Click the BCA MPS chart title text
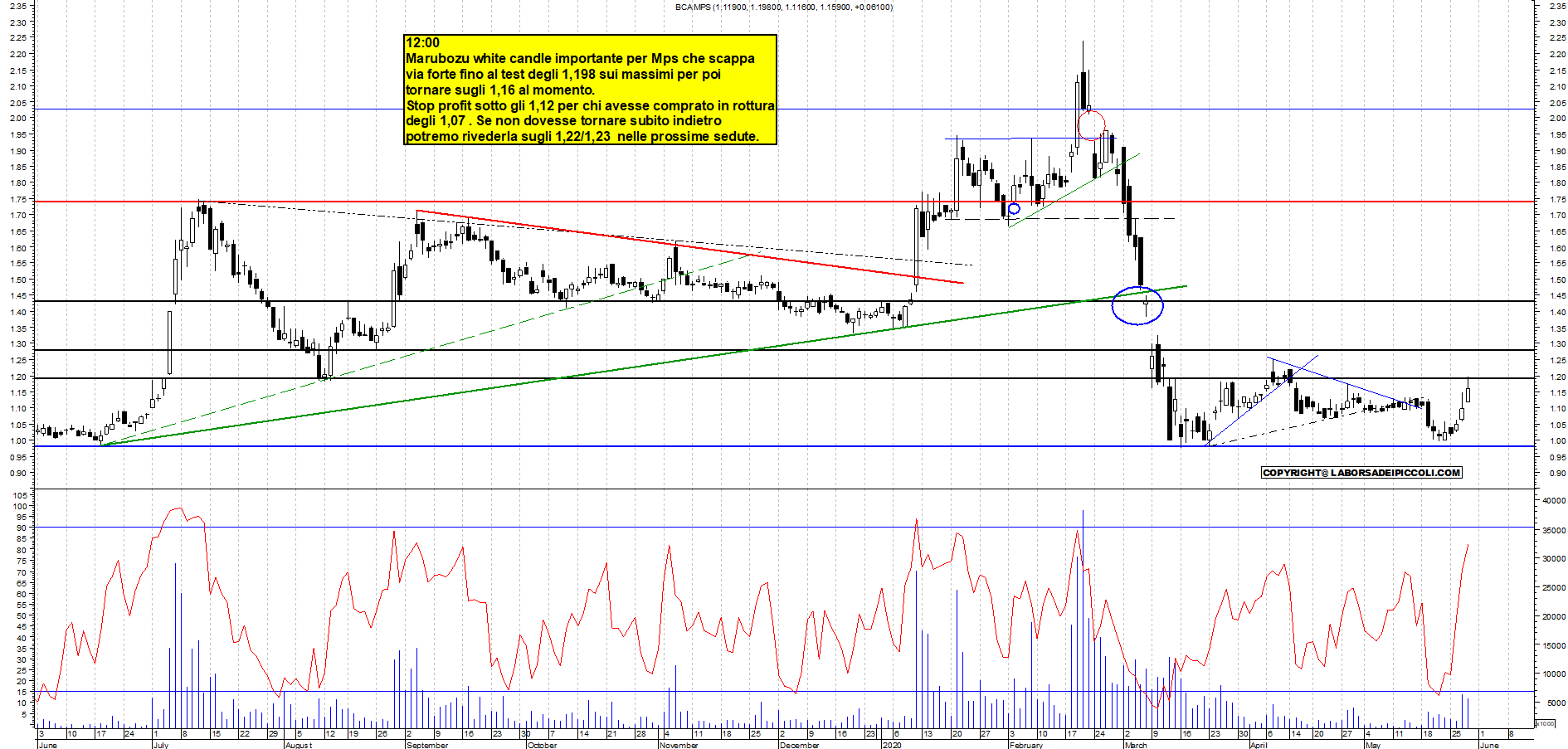Viewport: 1568px width, 749px height. point(784,7)
